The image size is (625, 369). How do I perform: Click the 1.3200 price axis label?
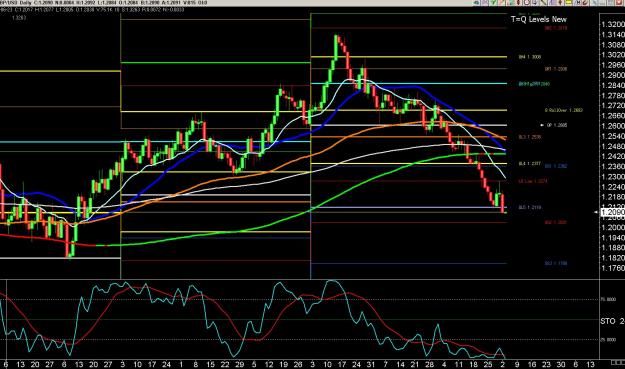click(613, 25)
